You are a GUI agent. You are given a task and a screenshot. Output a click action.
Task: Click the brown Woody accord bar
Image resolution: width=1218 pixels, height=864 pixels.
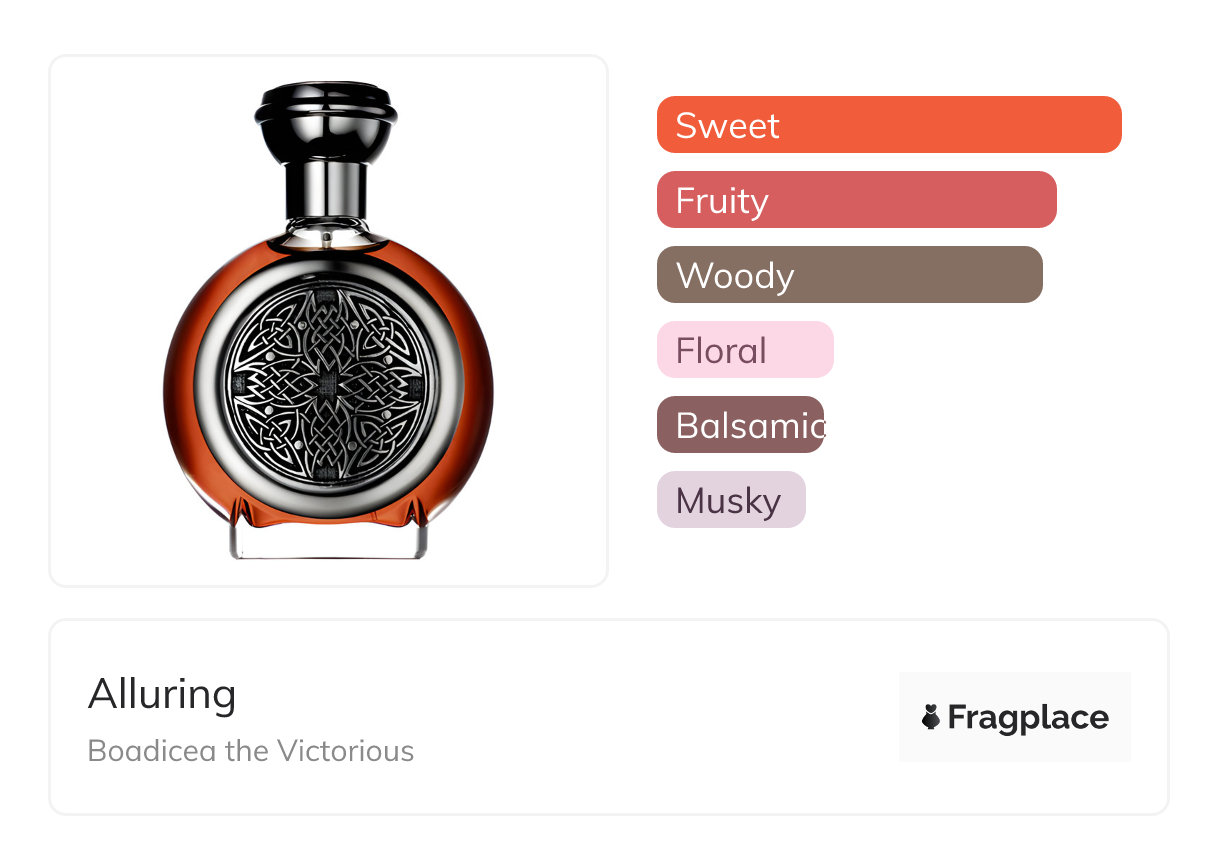(x=849, y=275)
